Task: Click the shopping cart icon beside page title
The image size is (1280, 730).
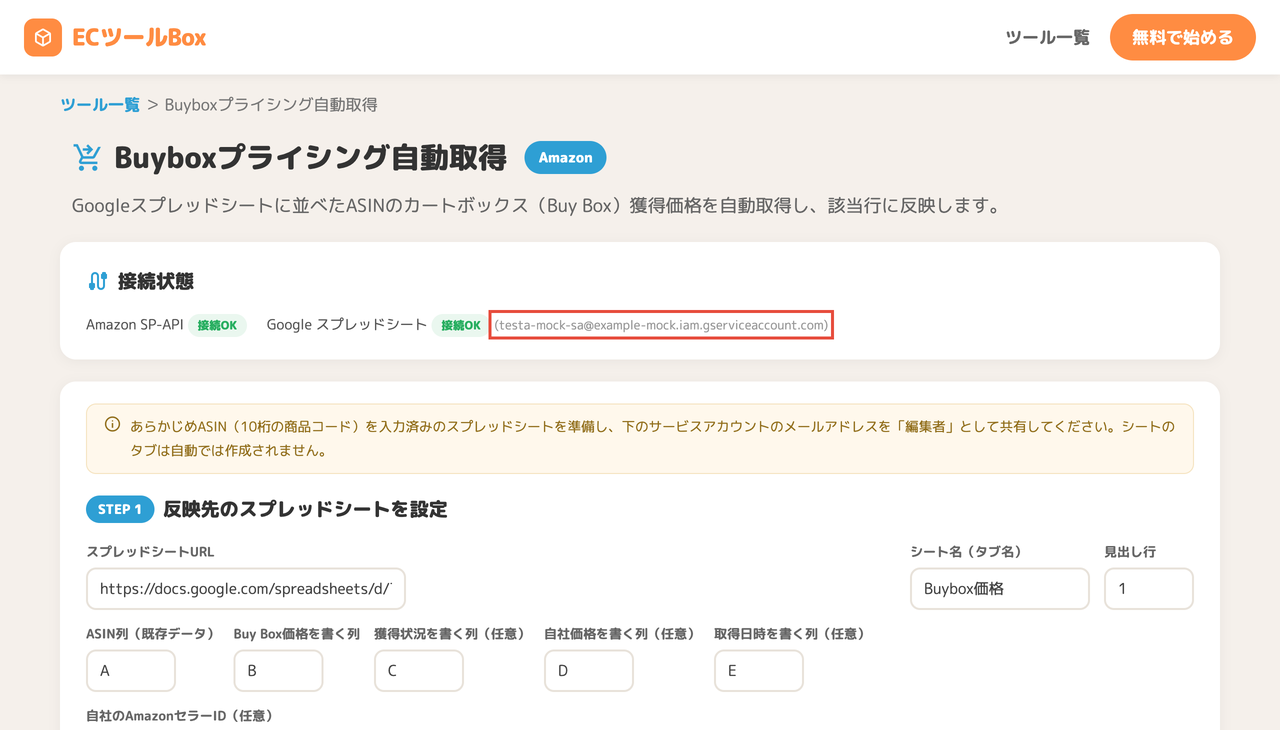Action: [x=87, y=158]
